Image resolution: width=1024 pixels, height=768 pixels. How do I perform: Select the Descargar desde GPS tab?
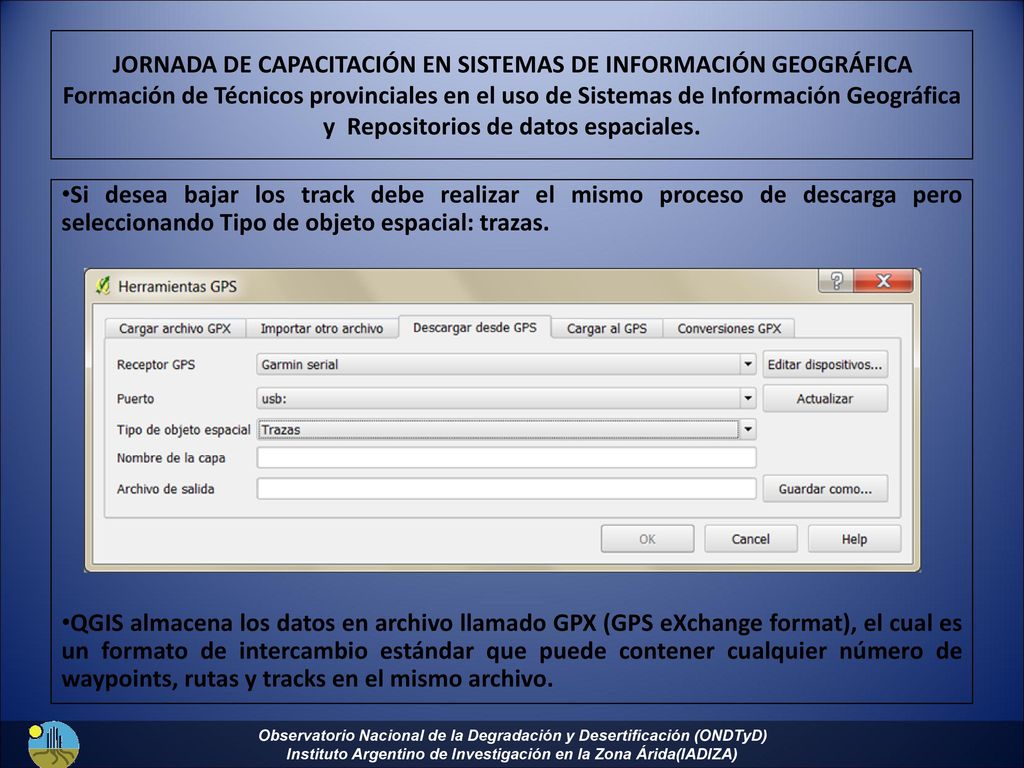475,327
